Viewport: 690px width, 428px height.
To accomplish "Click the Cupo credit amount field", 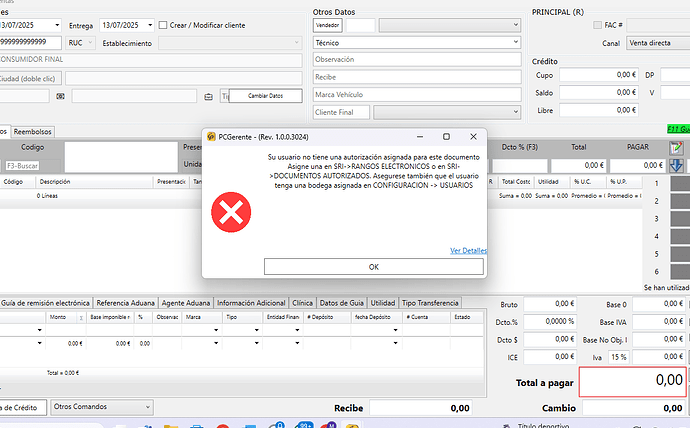I will (x=599, y=75).
